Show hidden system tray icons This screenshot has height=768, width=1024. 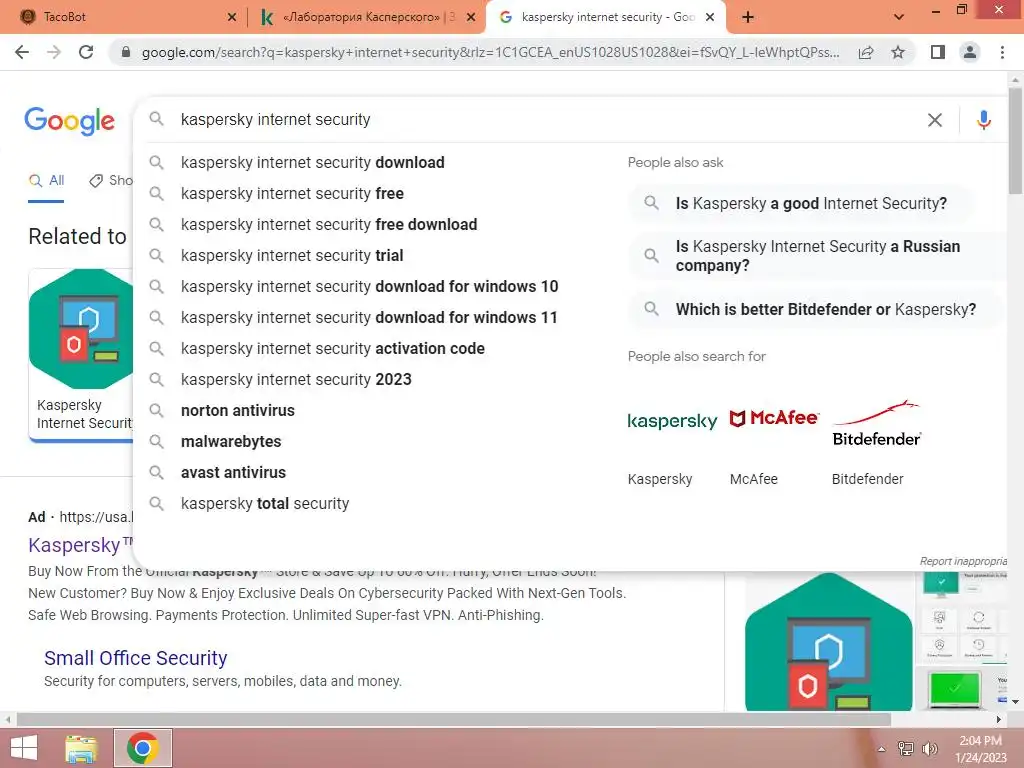point(882,749)
